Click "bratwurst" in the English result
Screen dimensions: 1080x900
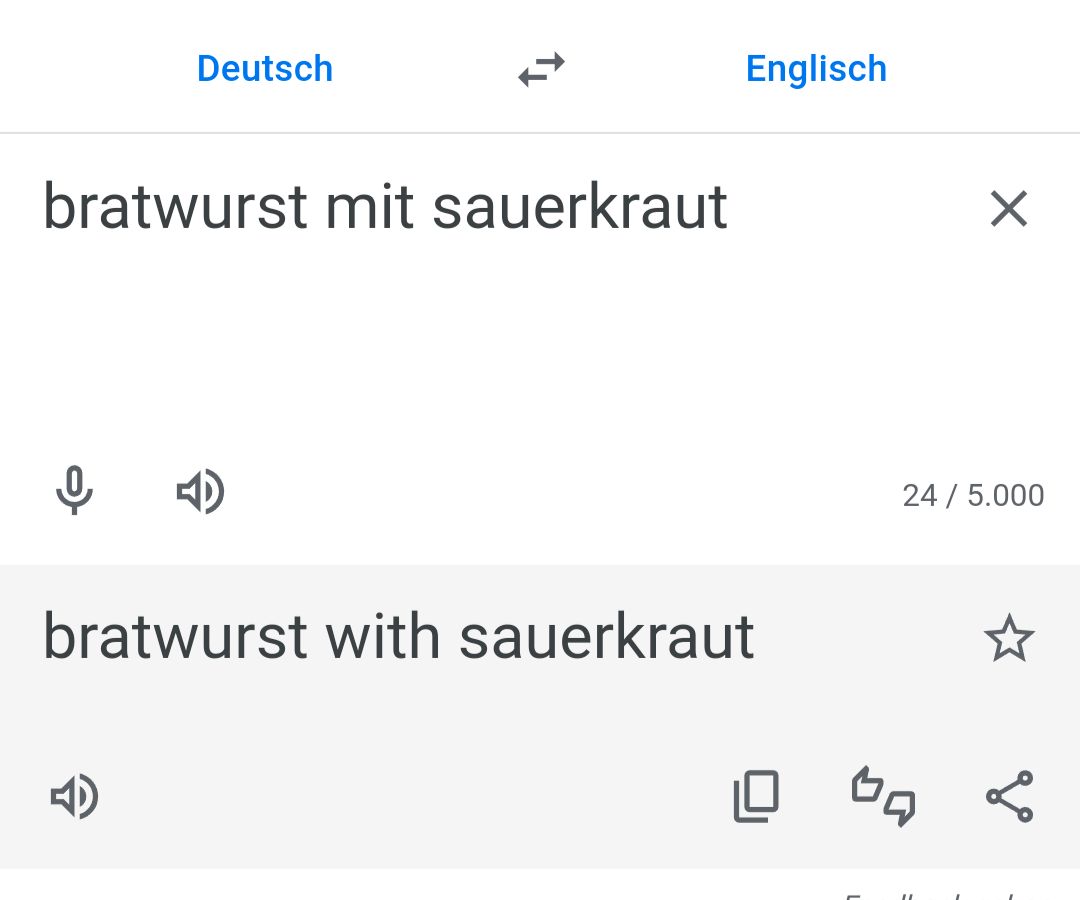175,637
